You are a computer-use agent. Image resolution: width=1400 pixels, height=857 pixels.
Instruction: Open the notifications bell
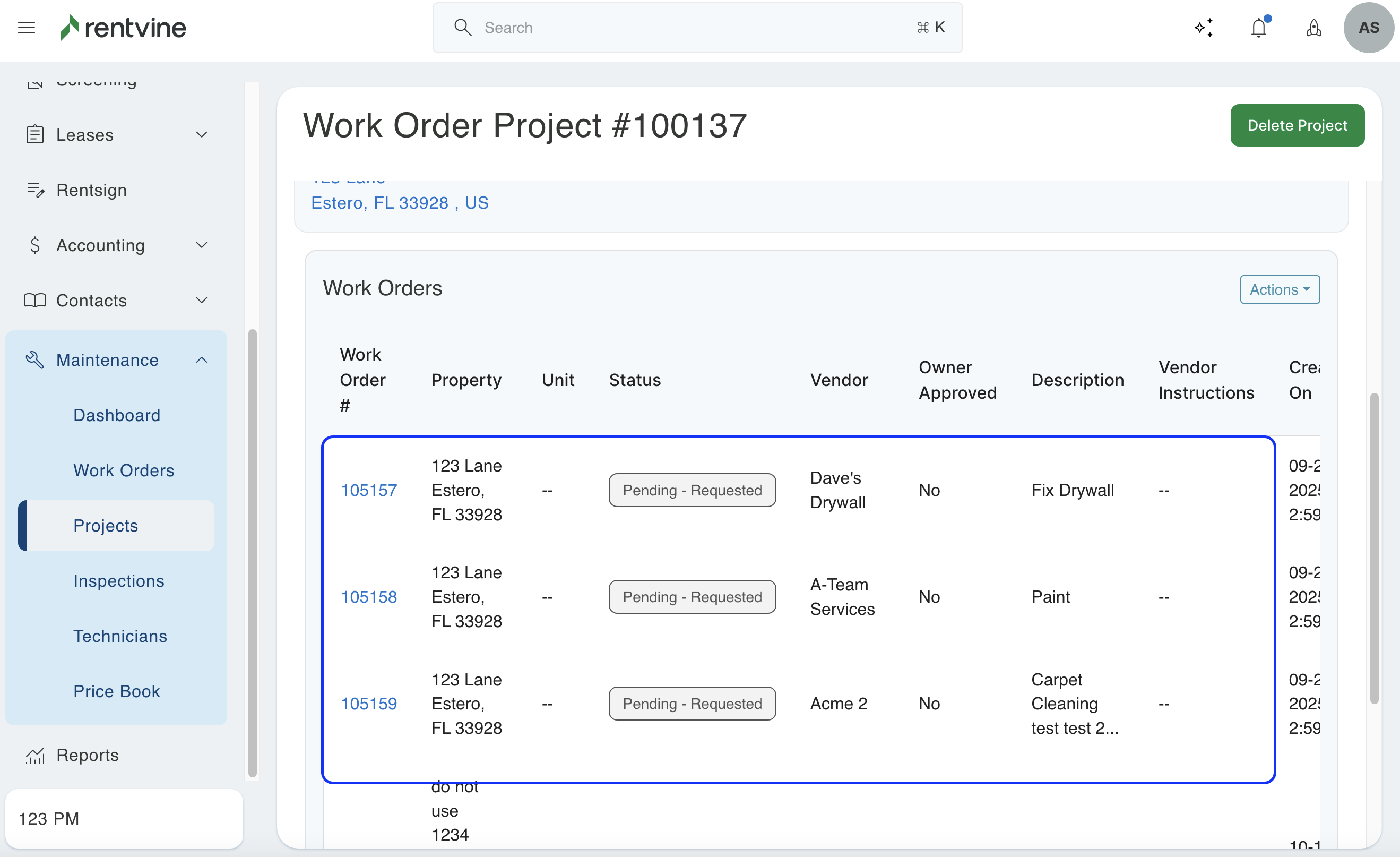click(x=1258, y=27)
